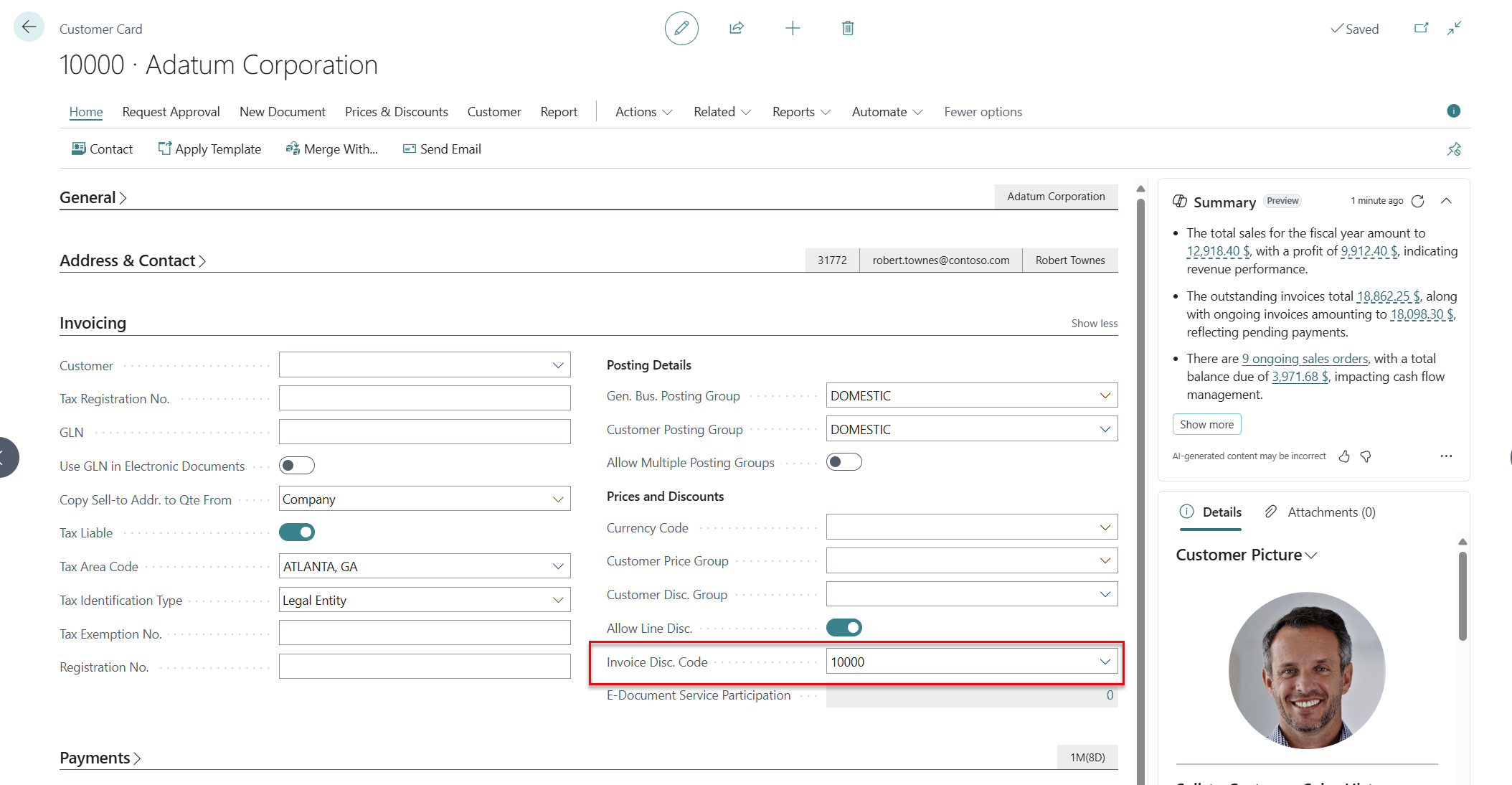Click Show more in Summary

click(1206, 425)
